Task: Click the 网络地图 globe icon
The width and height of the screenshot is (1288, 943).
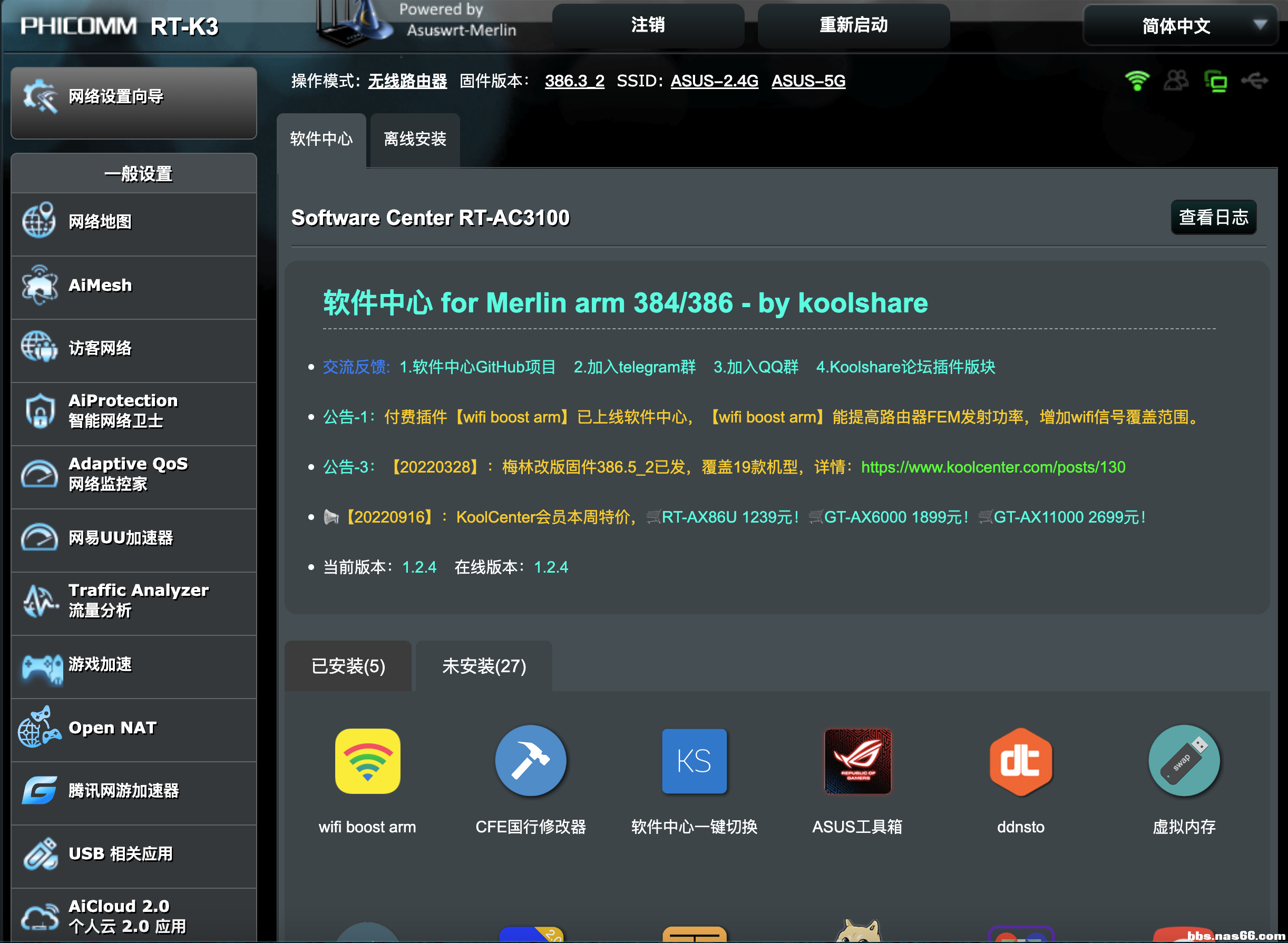Action: point(39,220)
